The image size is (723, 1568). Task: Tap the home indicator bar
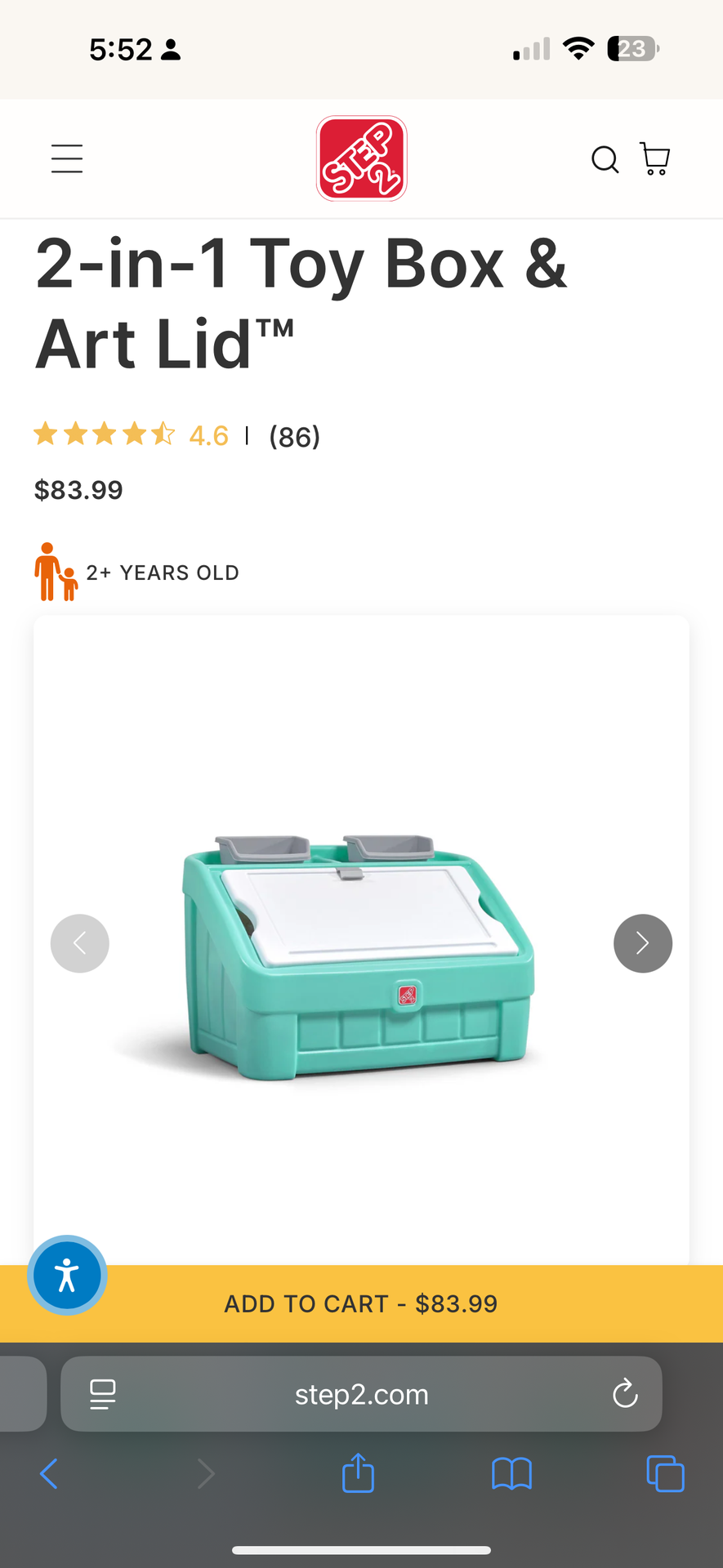tap(361, 1550)
